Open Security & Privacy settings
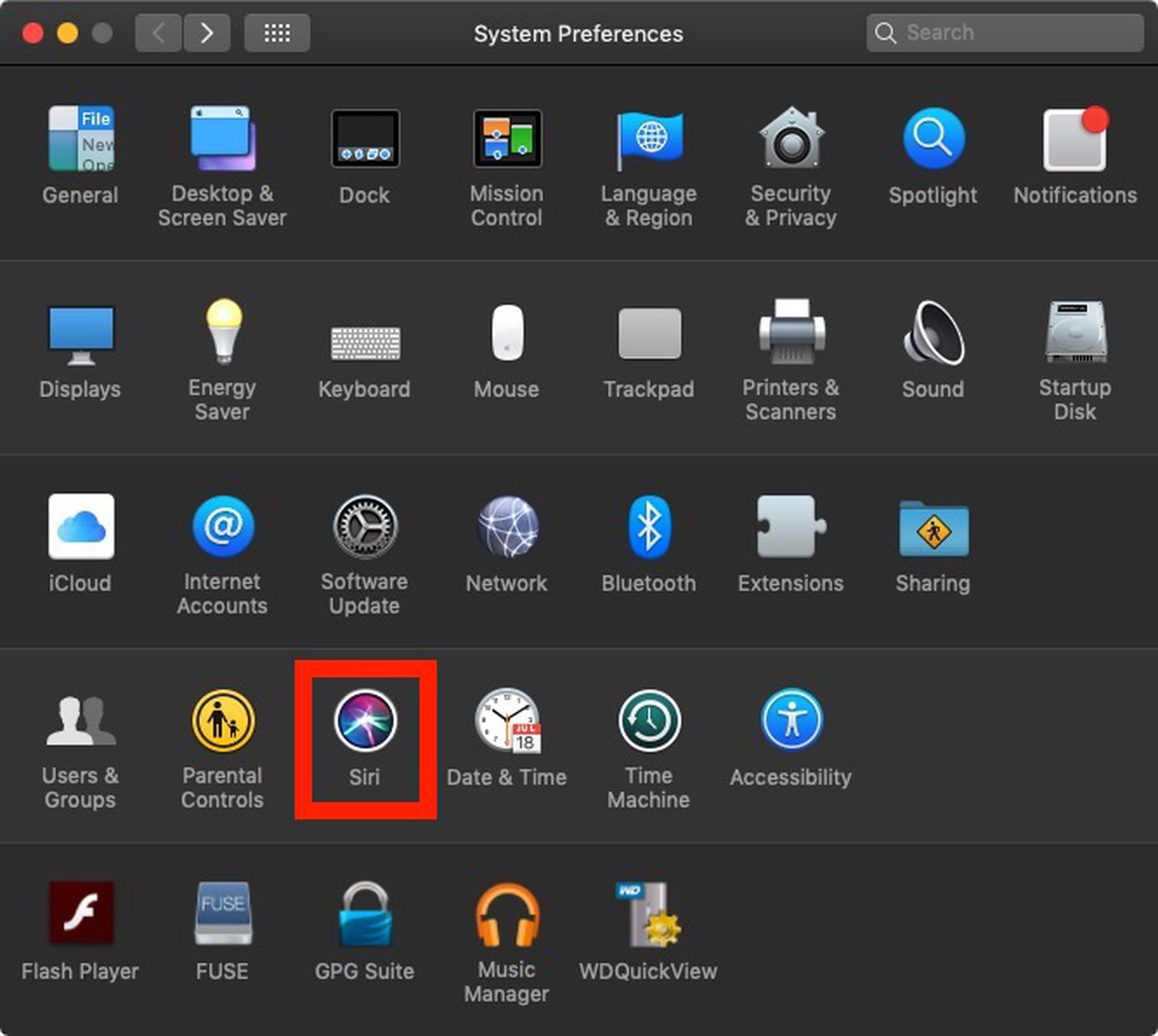1158x1036 pixels. click(x=790, y=139)
